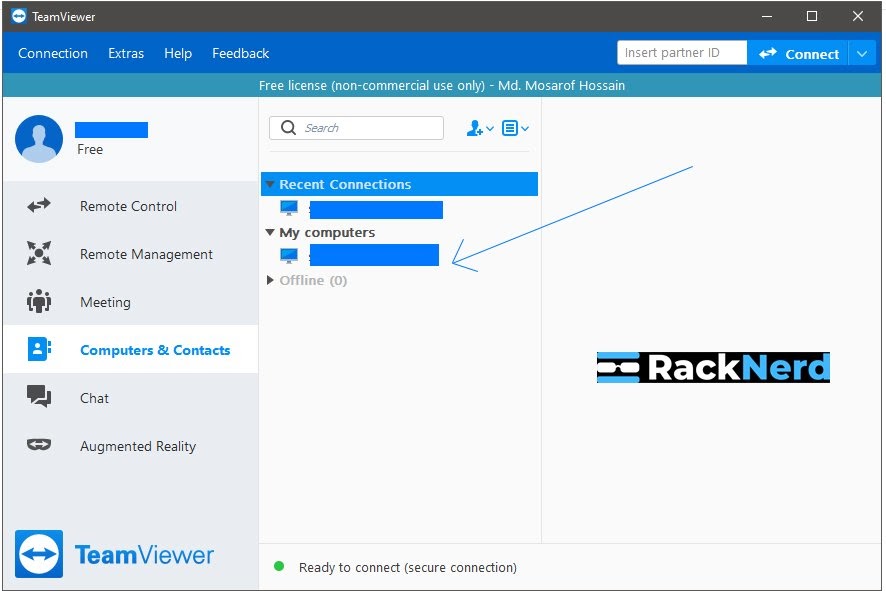The width and height of the screenshot is (886, 591).
Task: Click the contacts Search field
Action: click(357, 128)
